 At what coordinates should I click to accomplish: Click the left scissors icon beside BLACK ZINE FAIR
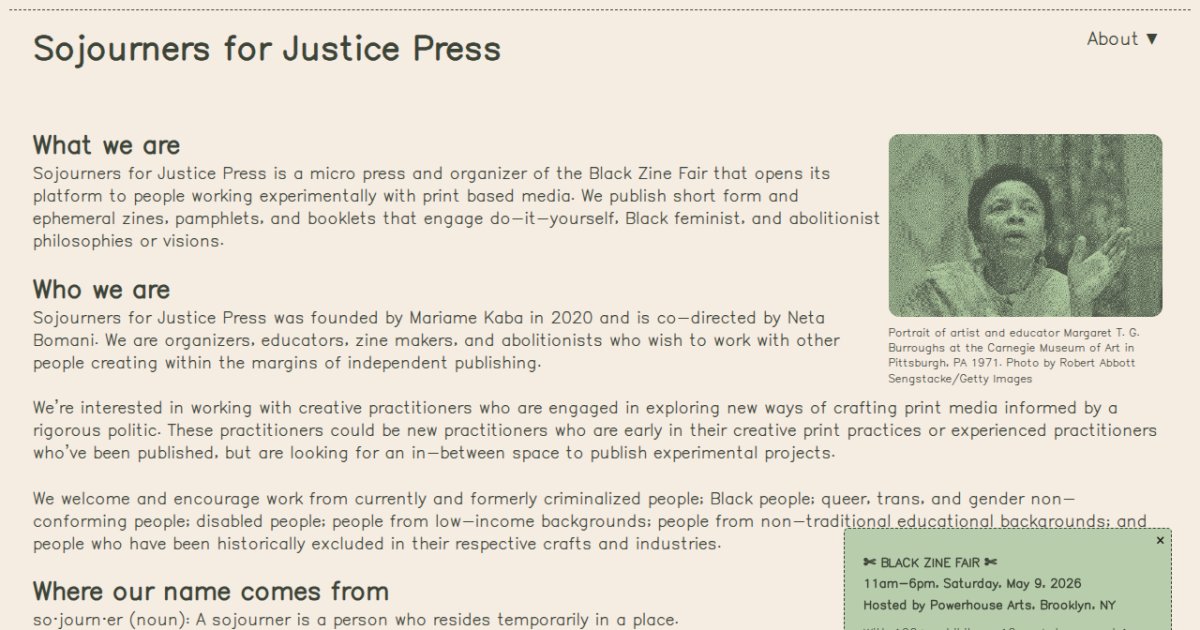(868, 562)
